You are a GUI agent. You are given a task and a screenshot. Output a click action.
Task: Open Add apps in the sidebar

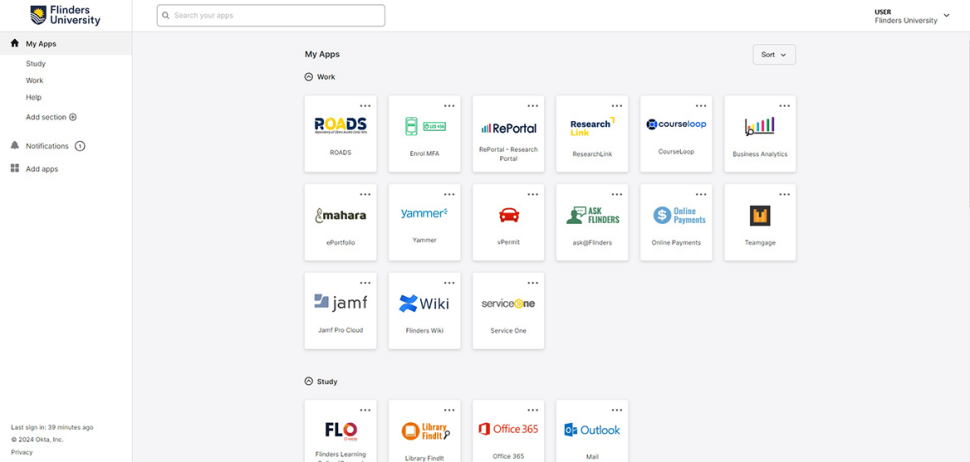(41, 169)
